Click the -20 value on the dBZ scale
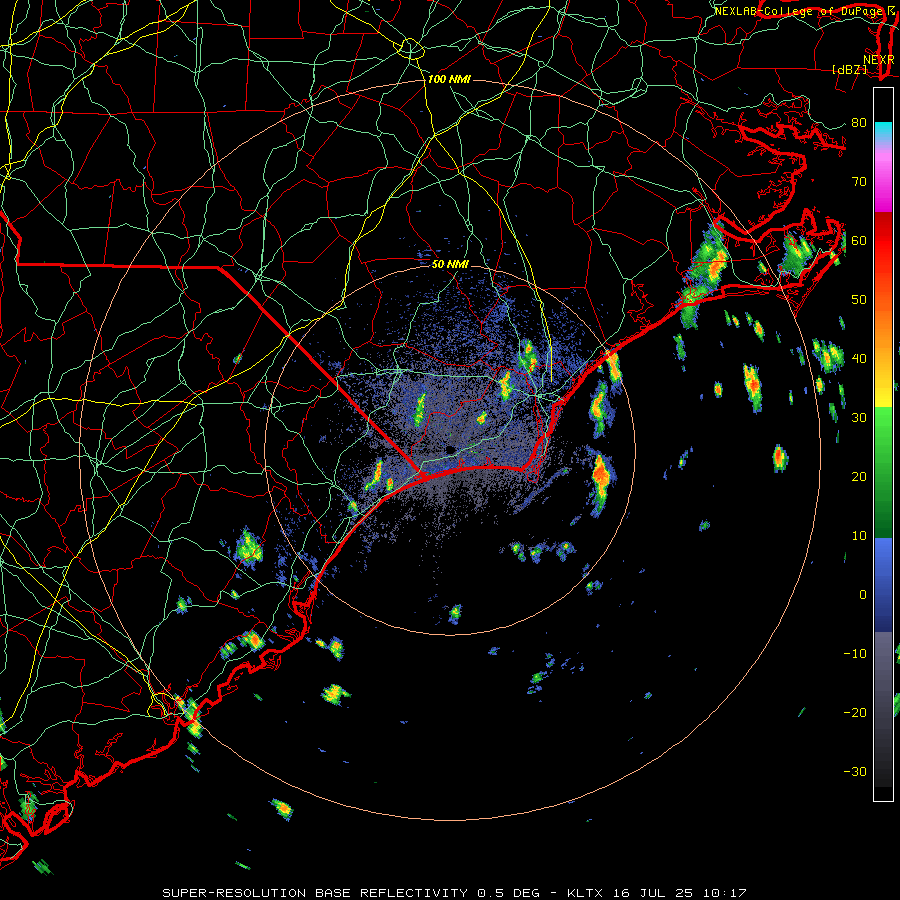This screenshot has width=900, height=900. [855, 712]
